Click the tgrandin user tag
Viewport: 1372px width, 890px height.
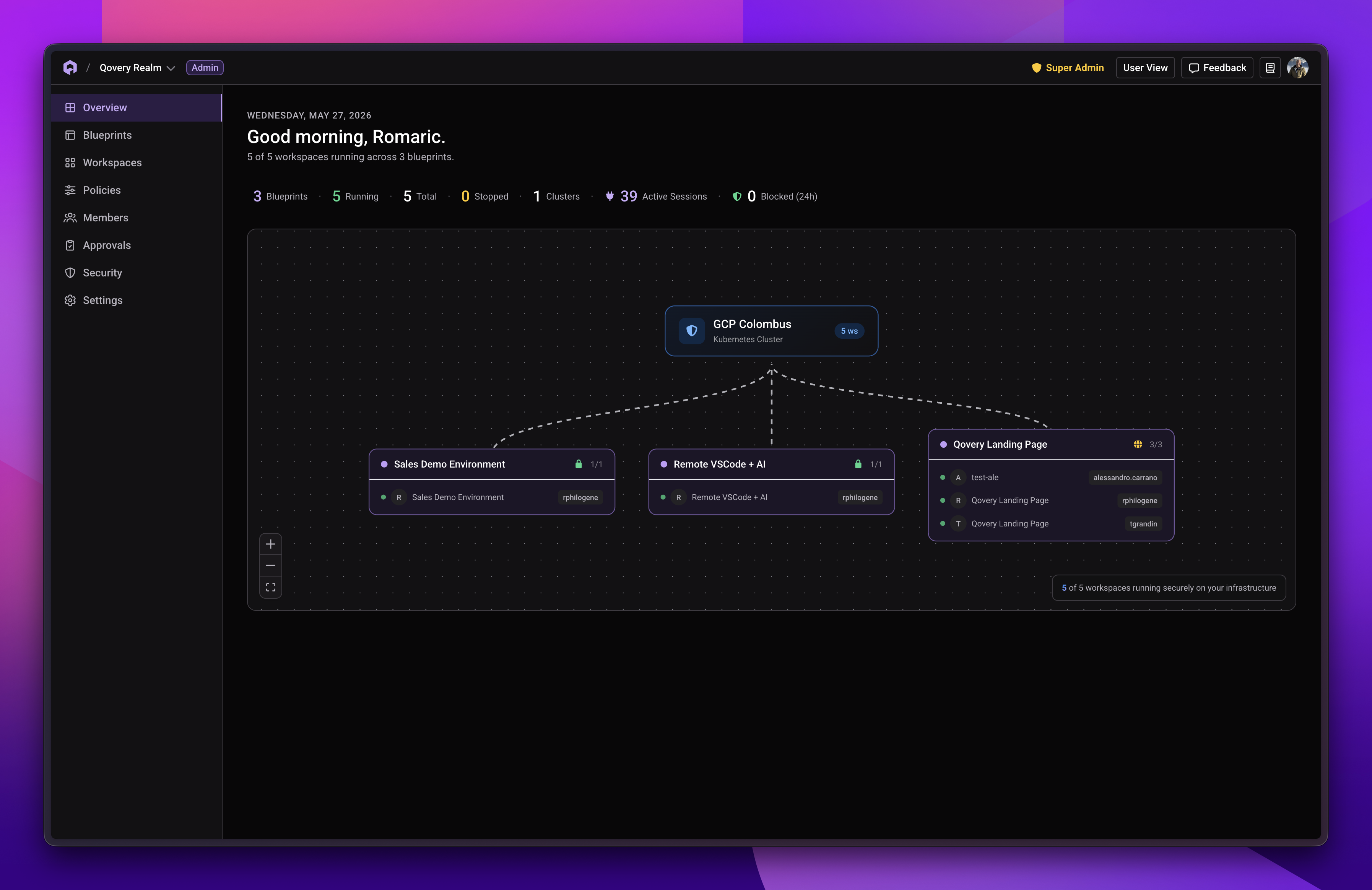click(x=1143, y=523)
